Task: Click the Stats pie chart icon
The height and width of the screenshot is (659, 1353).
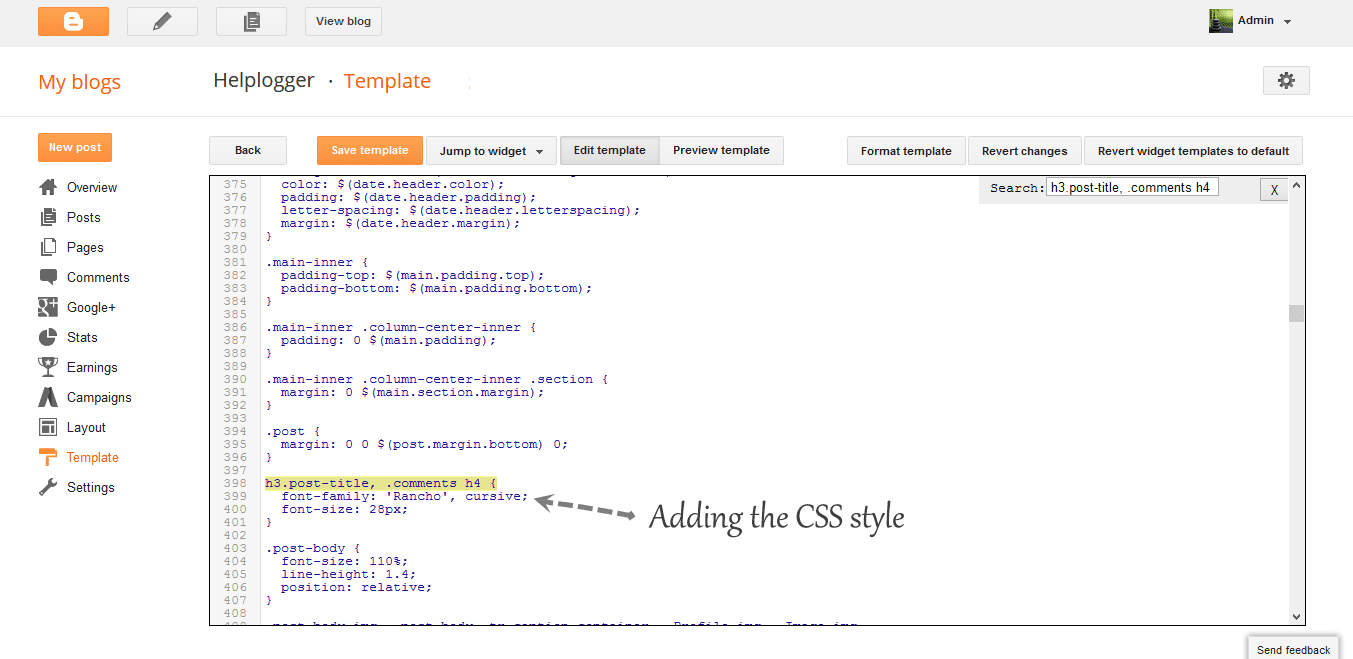Action: tap(48, 337)
